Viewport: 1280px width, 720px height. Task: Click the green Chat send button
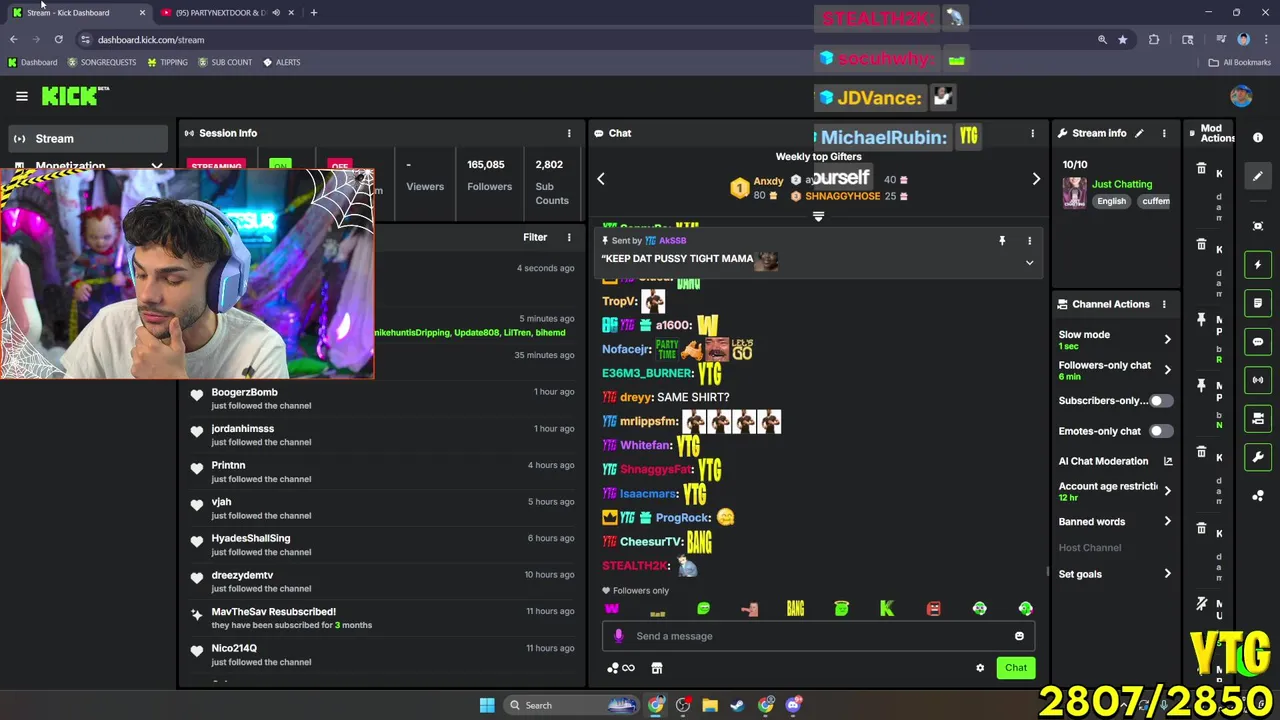[1016, 668]
